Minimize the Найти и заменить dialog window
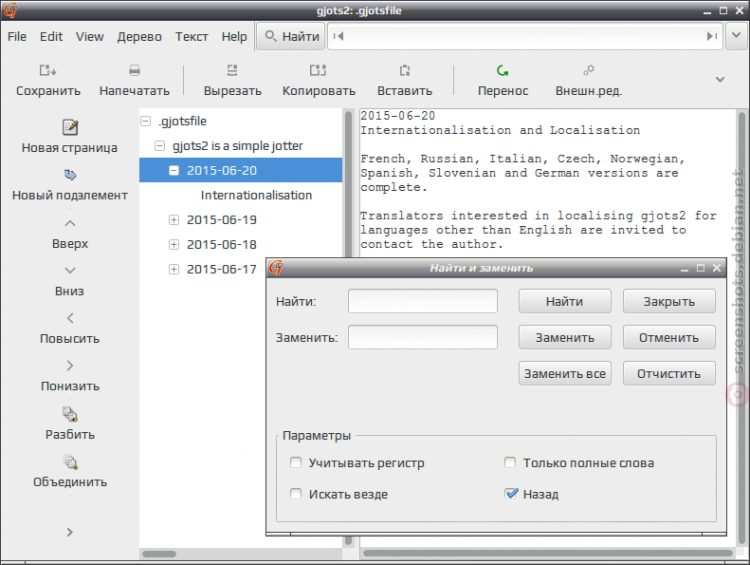The image size is (750, 565). 684,269
